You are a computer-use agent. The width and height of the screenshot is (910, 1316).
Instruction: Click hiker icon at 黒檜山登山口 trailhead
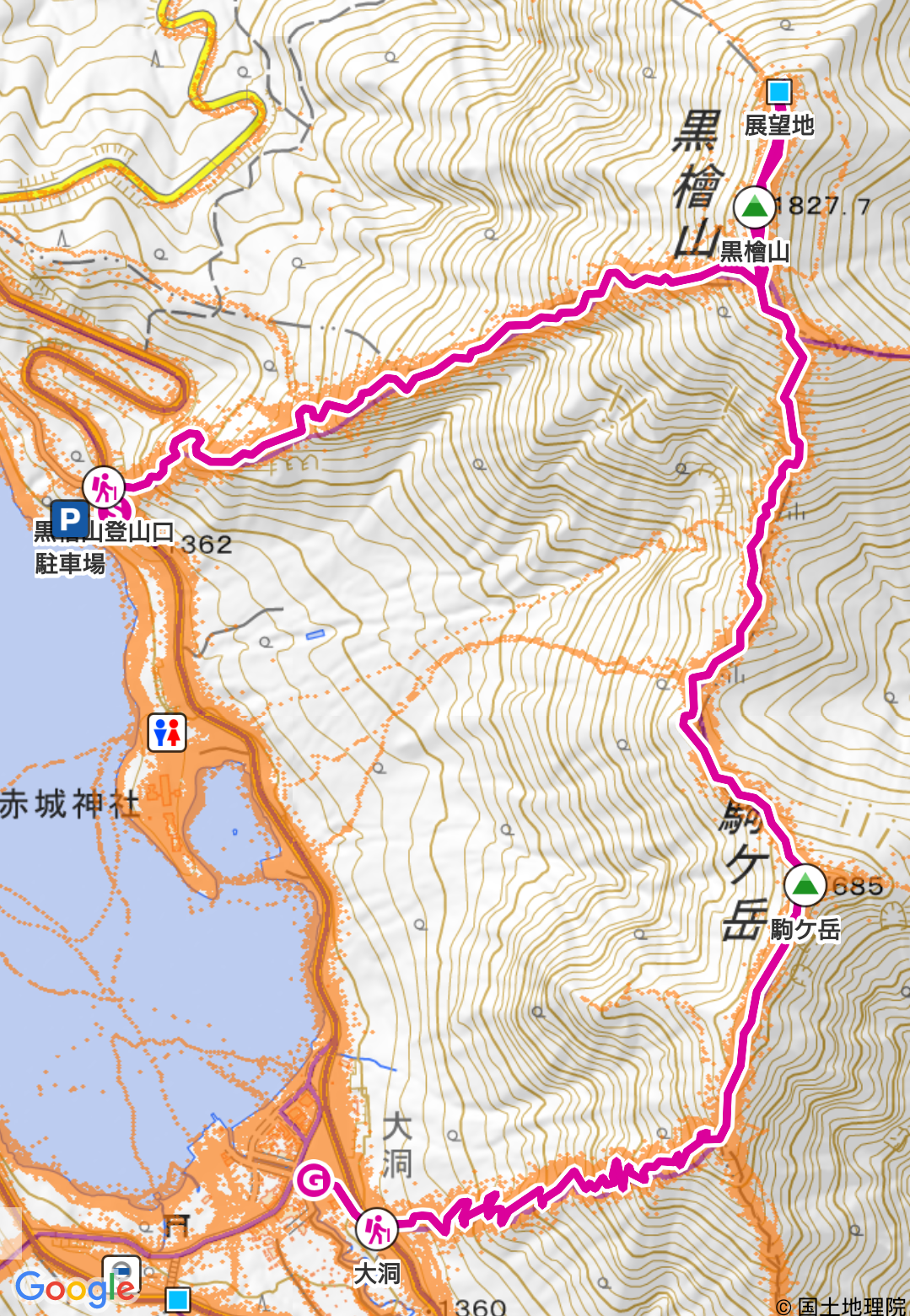104,486
